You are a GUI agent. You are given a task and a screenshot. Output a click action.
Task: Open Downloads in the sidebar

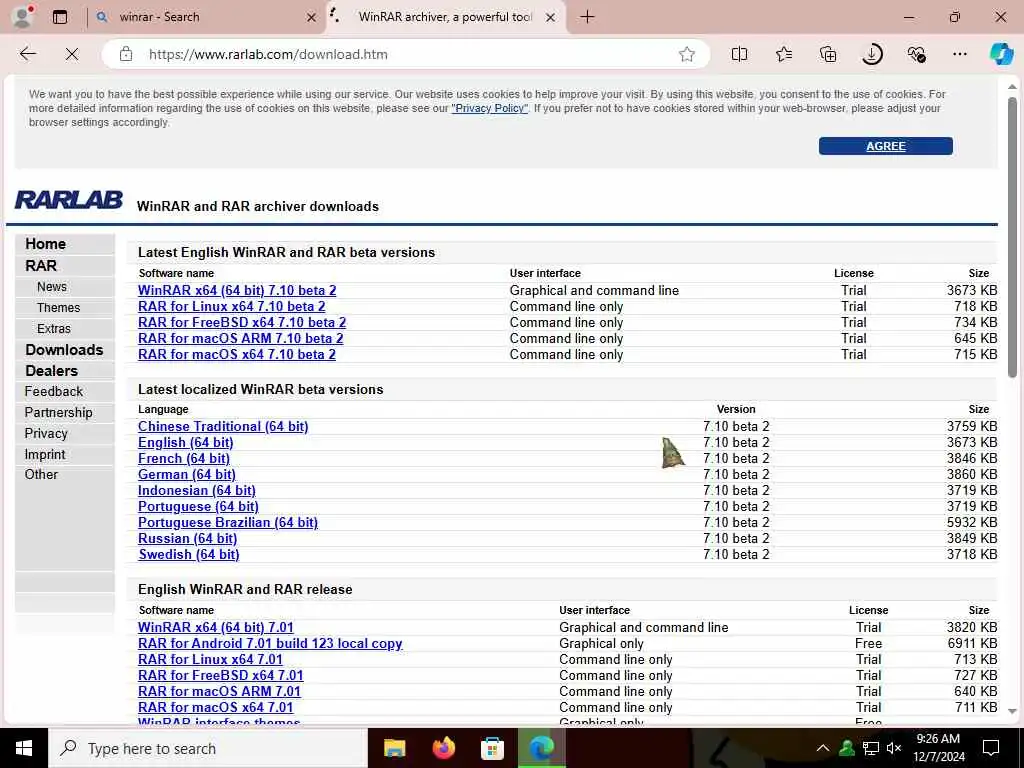[x=64, y=350]
